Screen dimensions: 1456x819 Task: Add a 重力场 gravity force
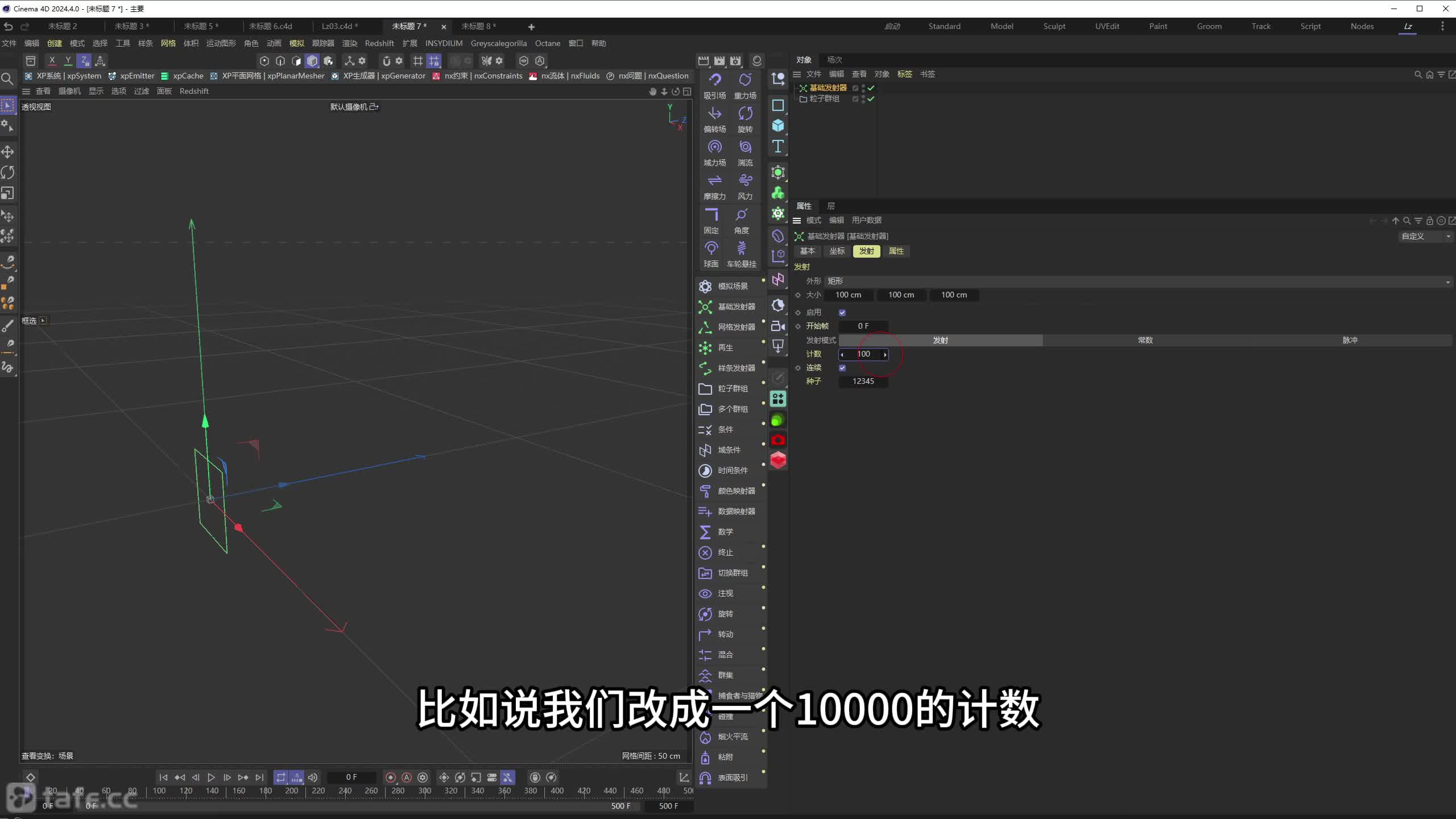tap(745, 85)
